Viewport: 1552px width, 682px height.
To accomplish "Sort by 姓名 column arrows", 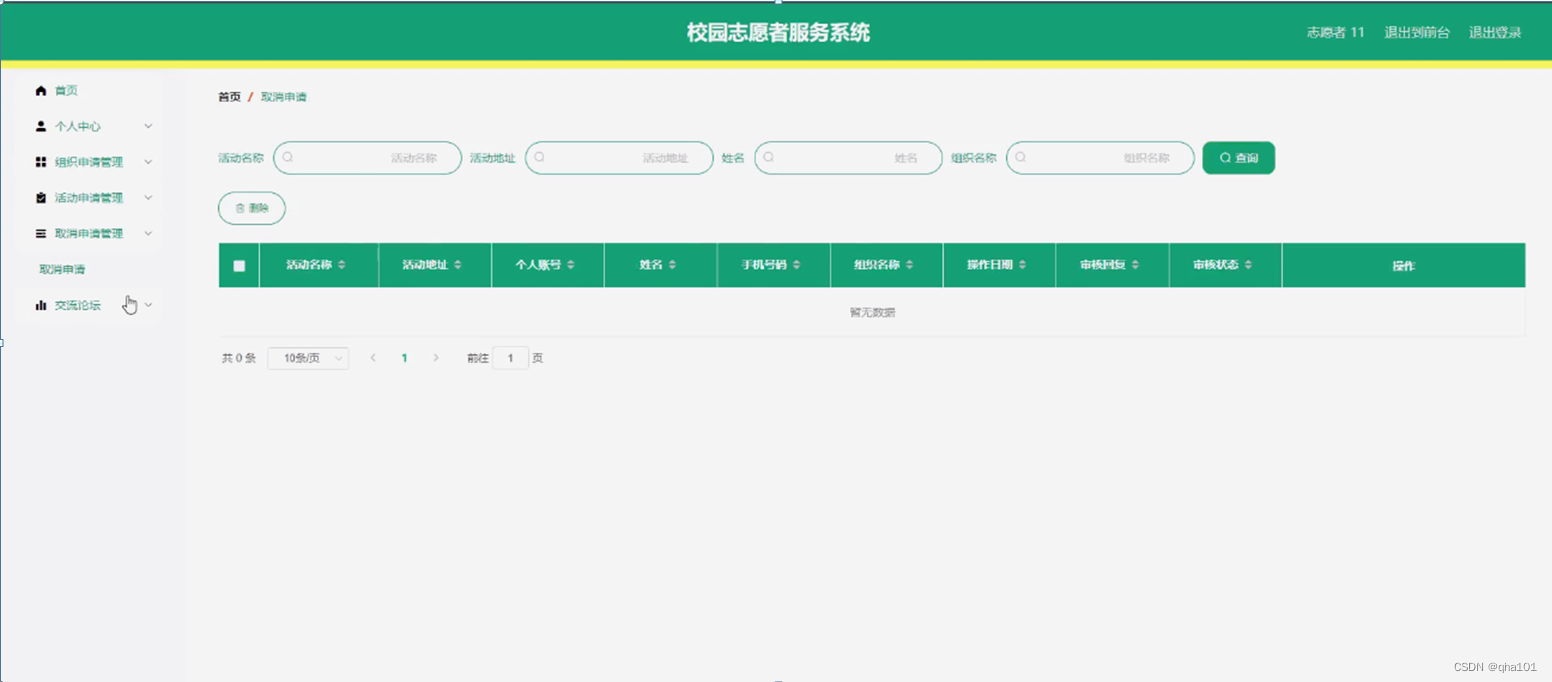I will coord(673,265).
